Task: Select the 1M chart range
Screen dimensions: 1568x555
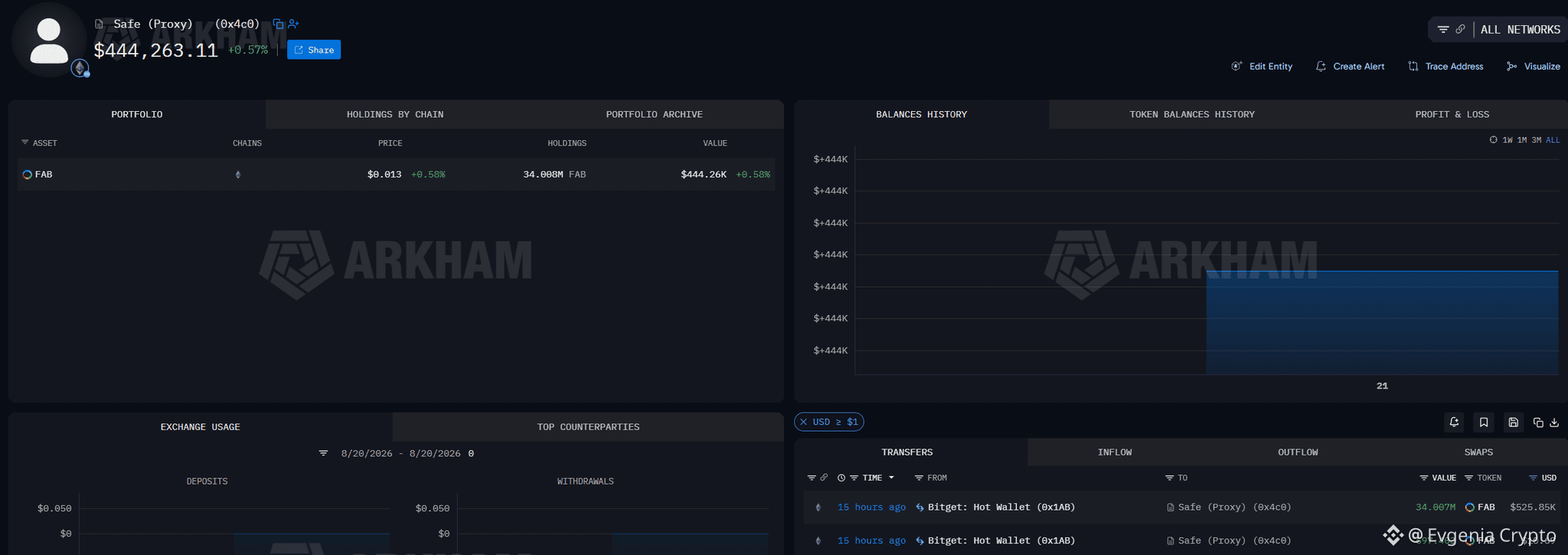Action: pos(1522,140)
